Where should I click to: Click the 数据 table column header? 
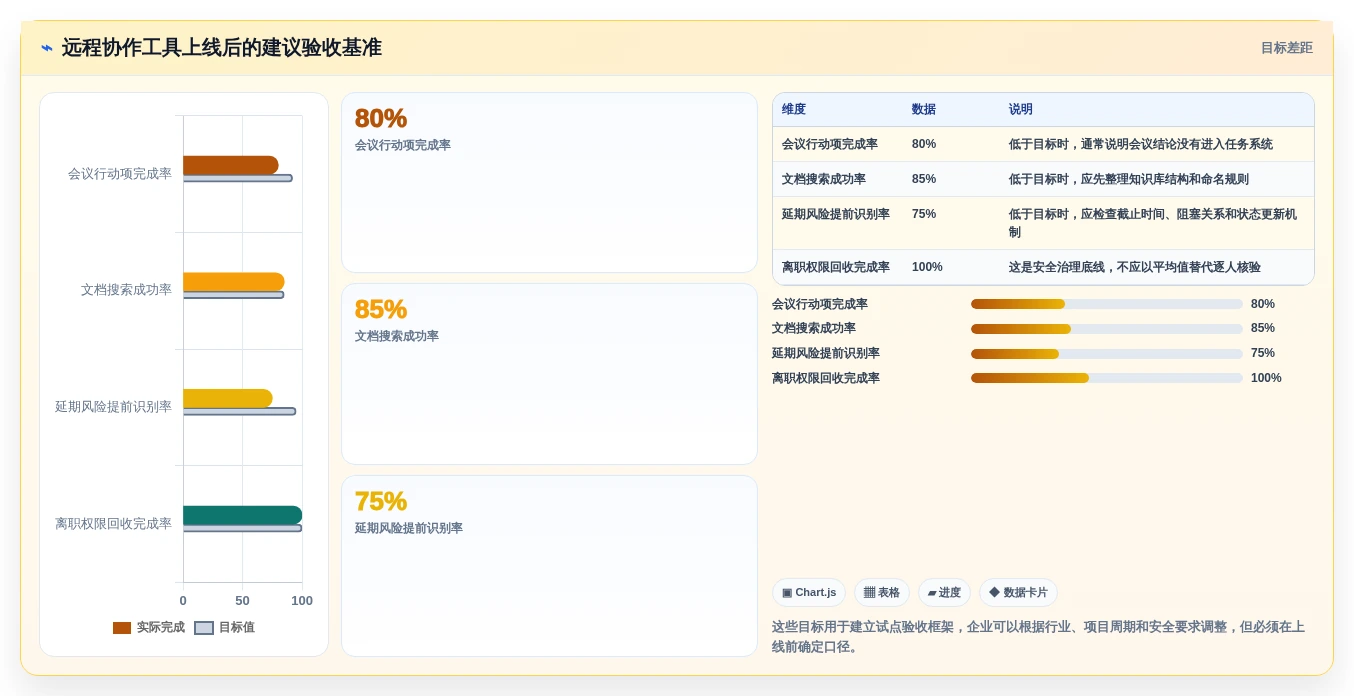924,110
